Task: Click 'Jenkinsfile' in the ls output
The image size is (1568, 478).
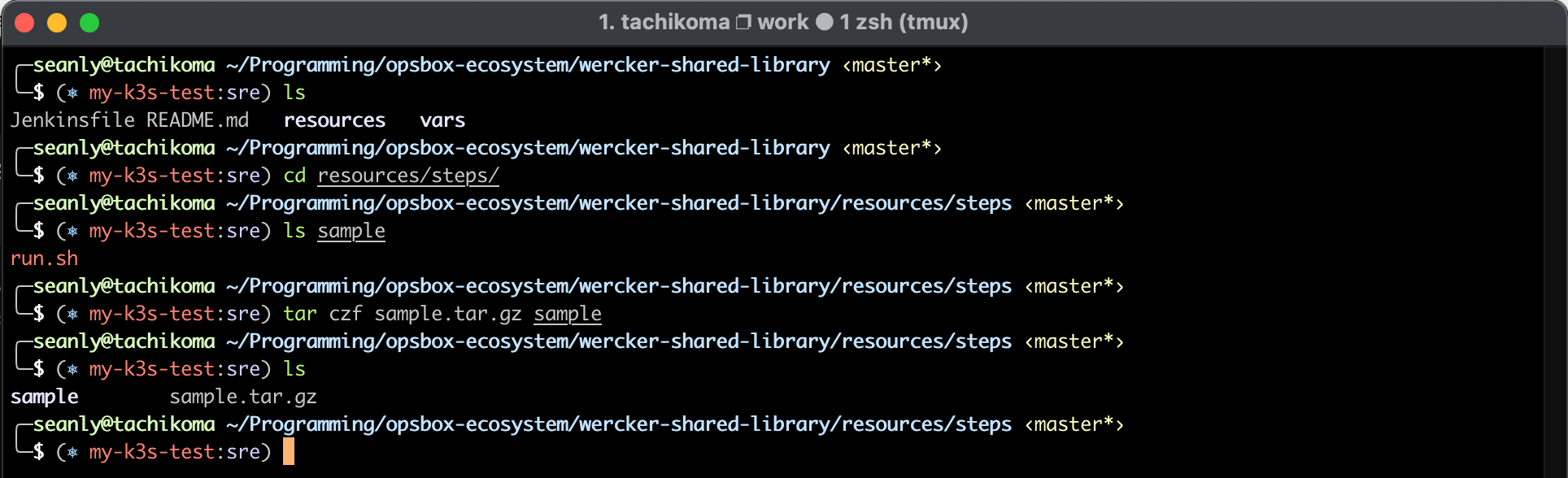Action: coord(72,120)
